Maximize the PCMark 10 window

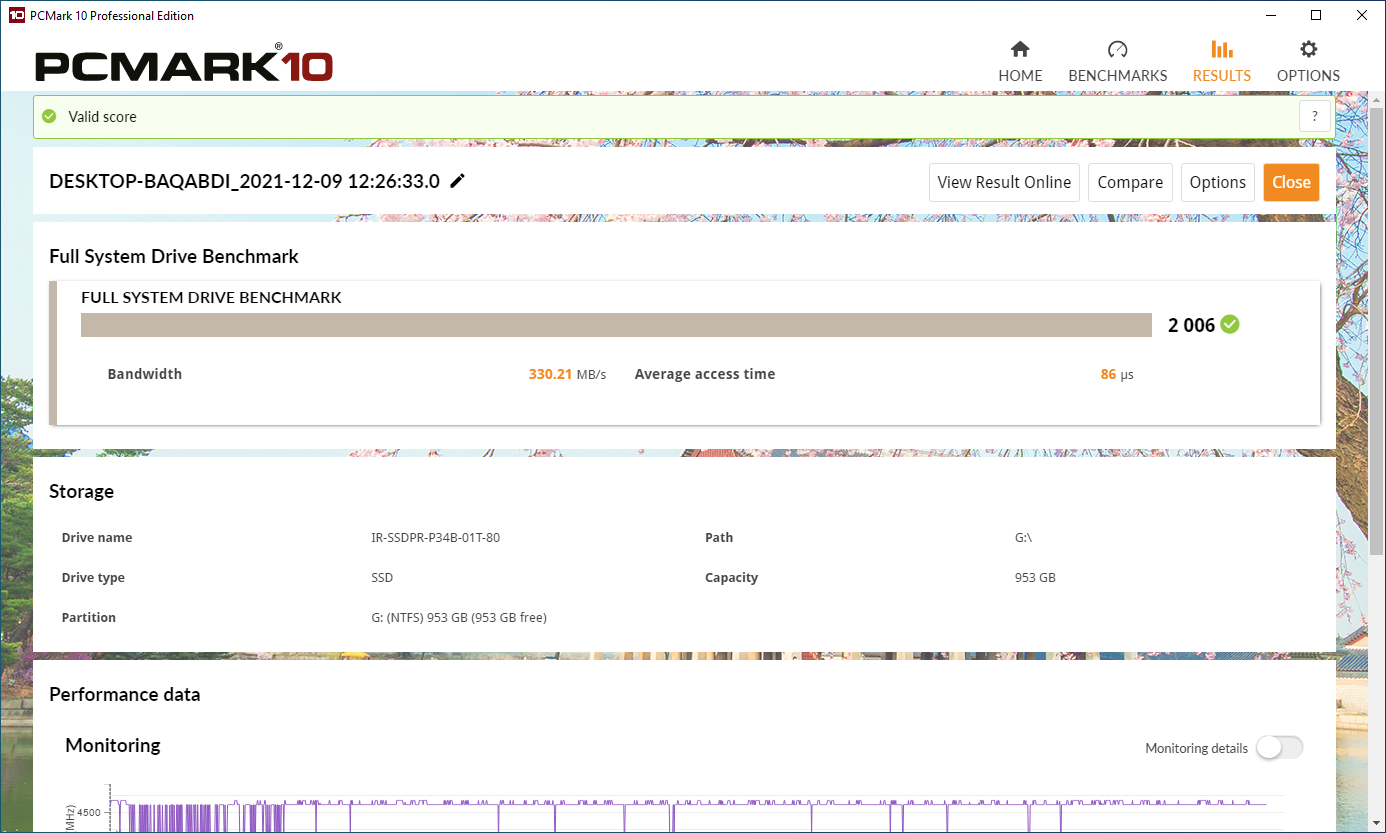click(x=1316, y=15)
